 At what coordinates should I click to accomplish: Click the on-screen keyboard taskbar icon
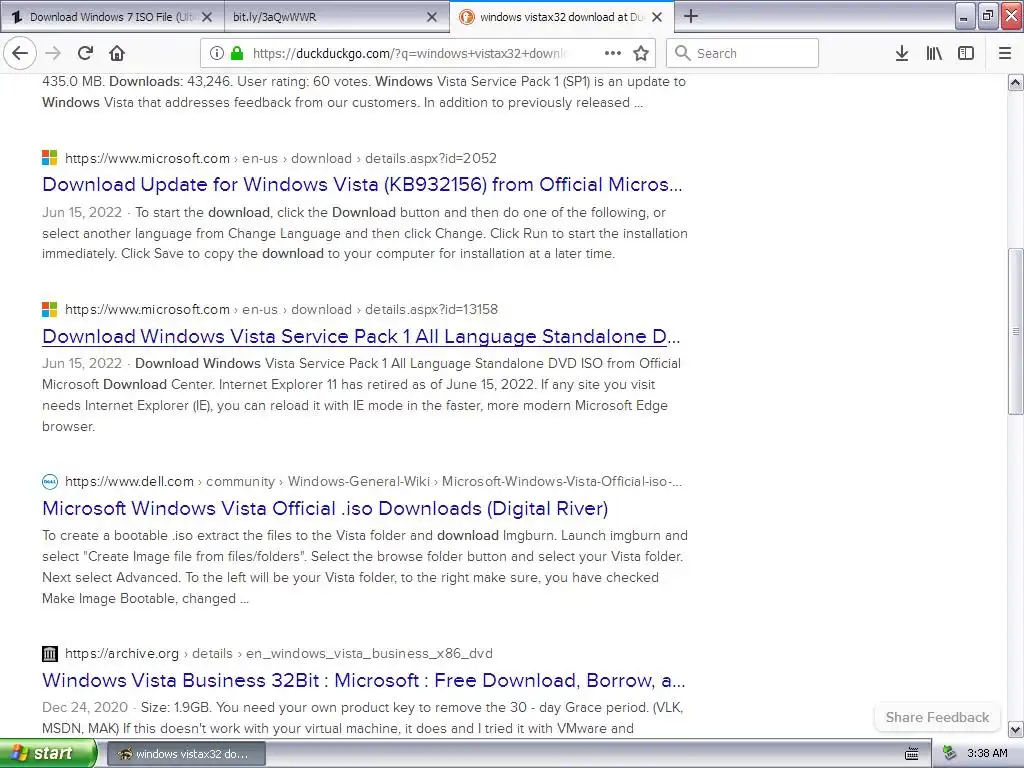click(912, 754)
